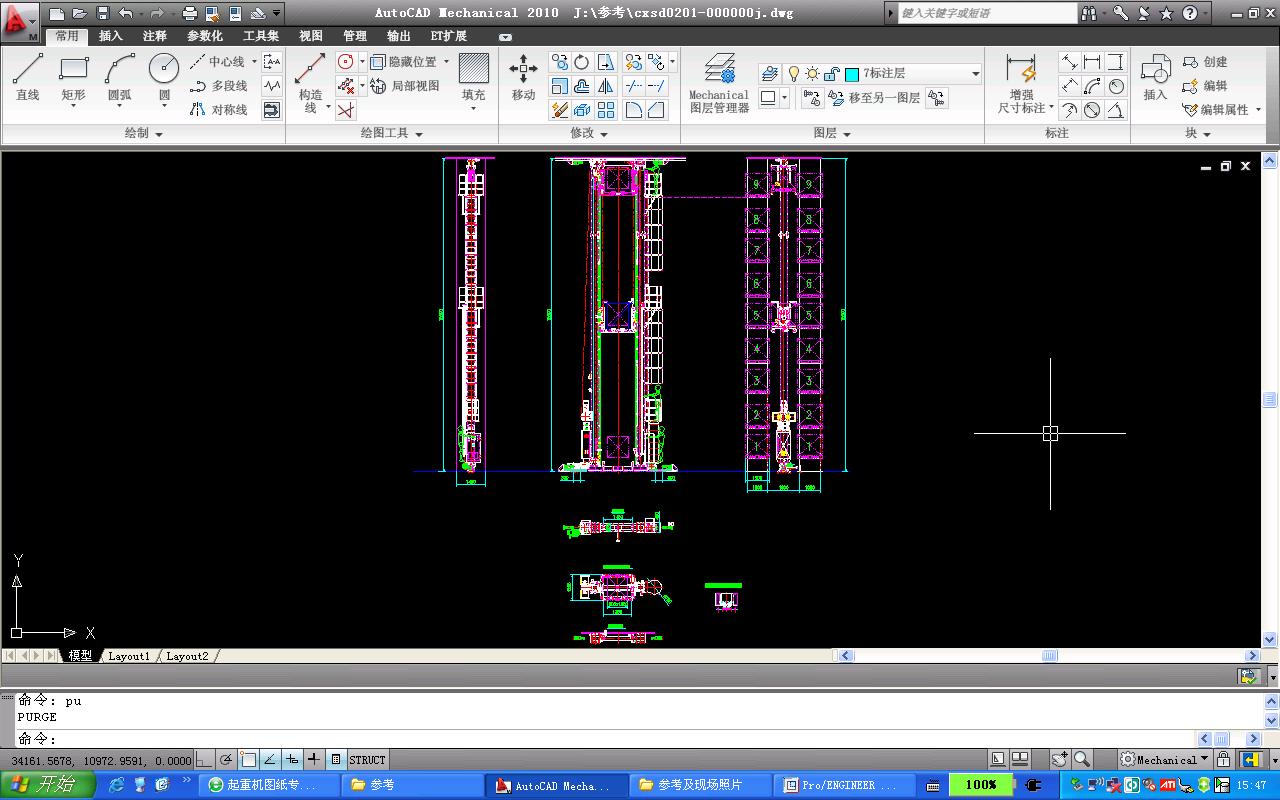This screenshot has width=1280, height=800.
Task: Click the 创建 block button
Action: coord(1205,62)
